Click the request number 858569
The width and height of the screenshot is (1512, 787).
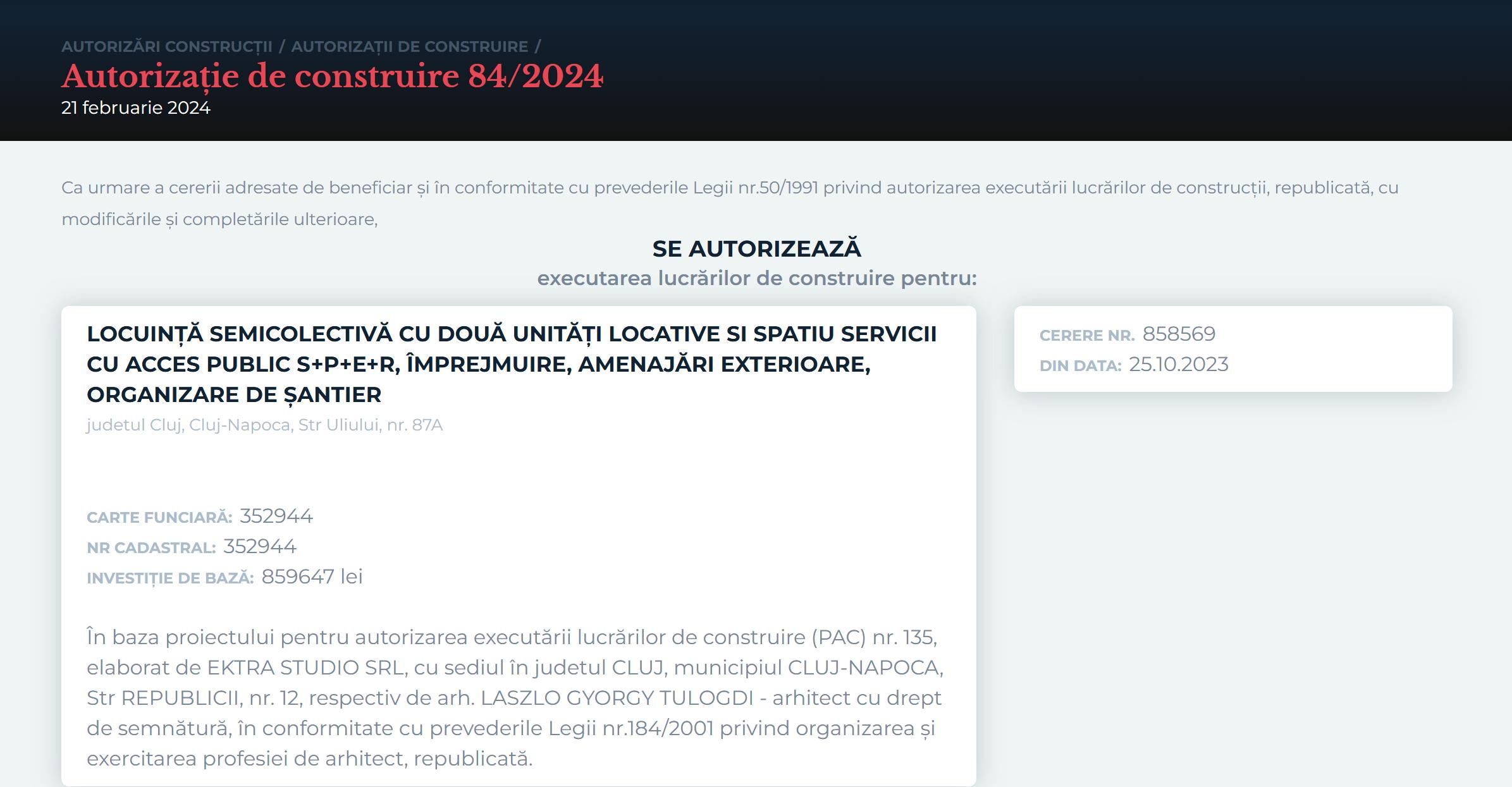[1179, 334]
